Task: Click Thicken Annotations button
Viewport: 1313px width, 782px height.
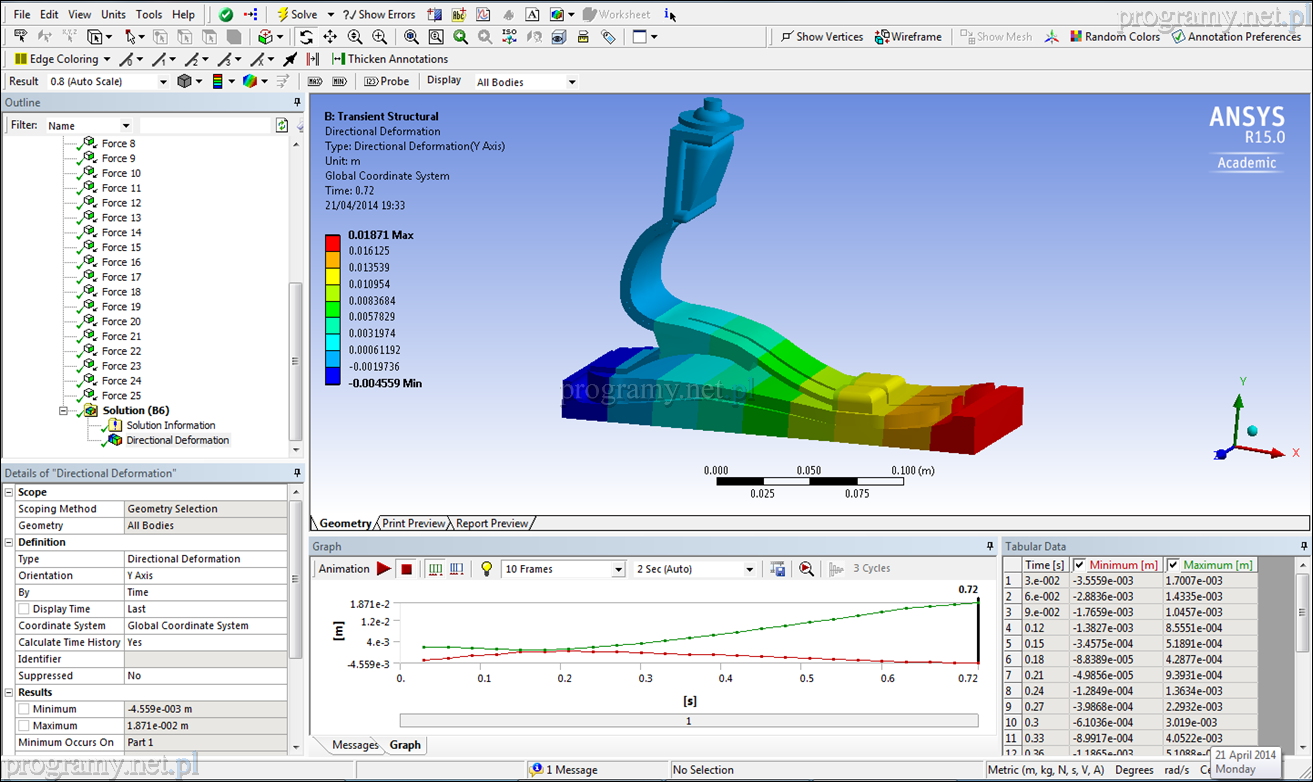Action: 390,59
